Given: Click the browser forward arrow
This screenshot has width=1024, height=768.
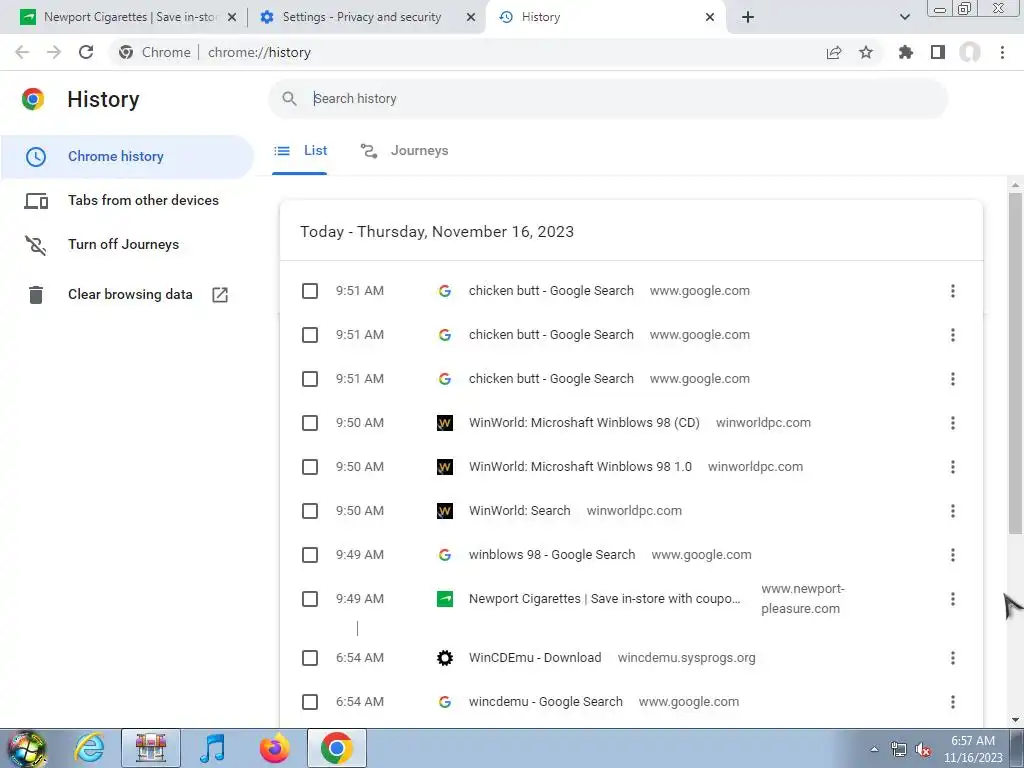Looking at the screenshot, I should [x=54, y=52].
